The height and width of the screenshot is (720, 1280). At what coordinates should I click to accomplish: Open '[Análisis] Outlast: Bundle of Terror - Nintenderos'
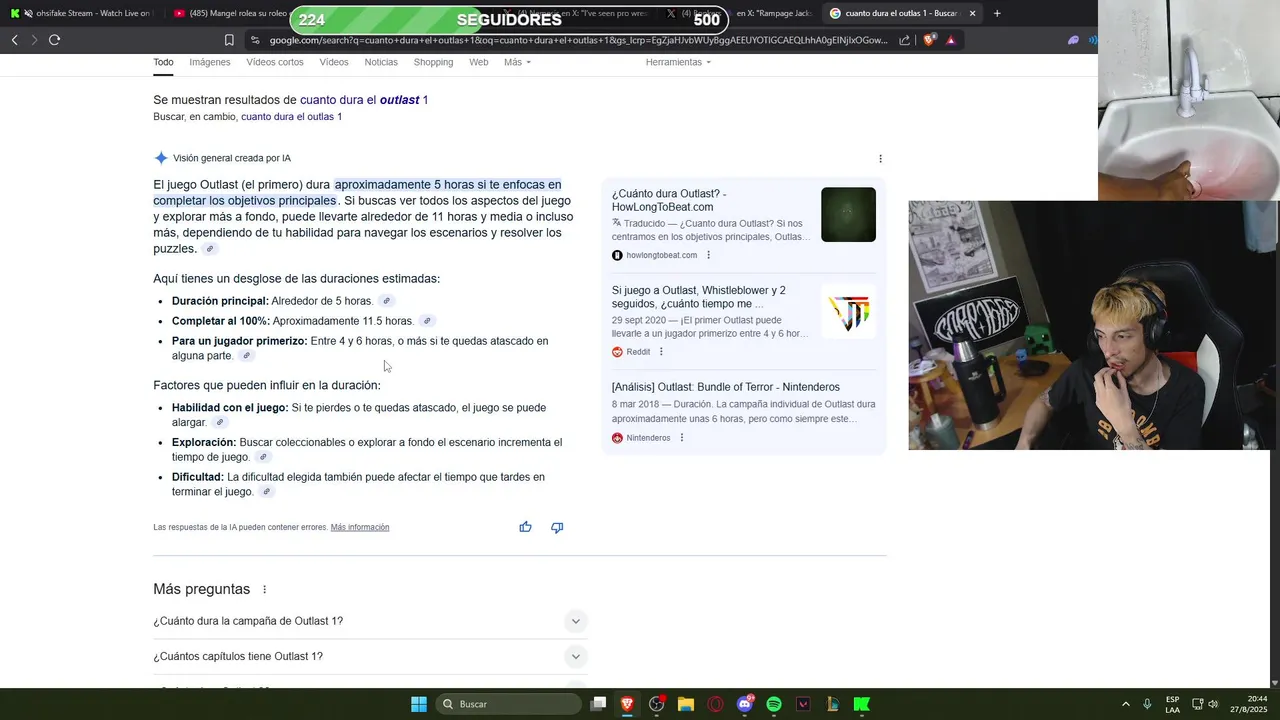(x=726, y=387)
